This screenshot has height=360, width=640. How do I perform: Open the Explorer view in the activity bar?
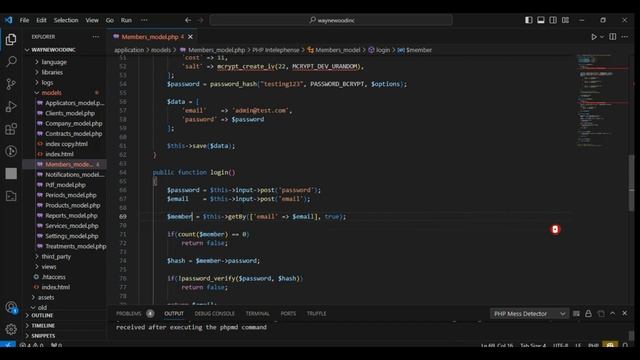[x=11, y=39]
